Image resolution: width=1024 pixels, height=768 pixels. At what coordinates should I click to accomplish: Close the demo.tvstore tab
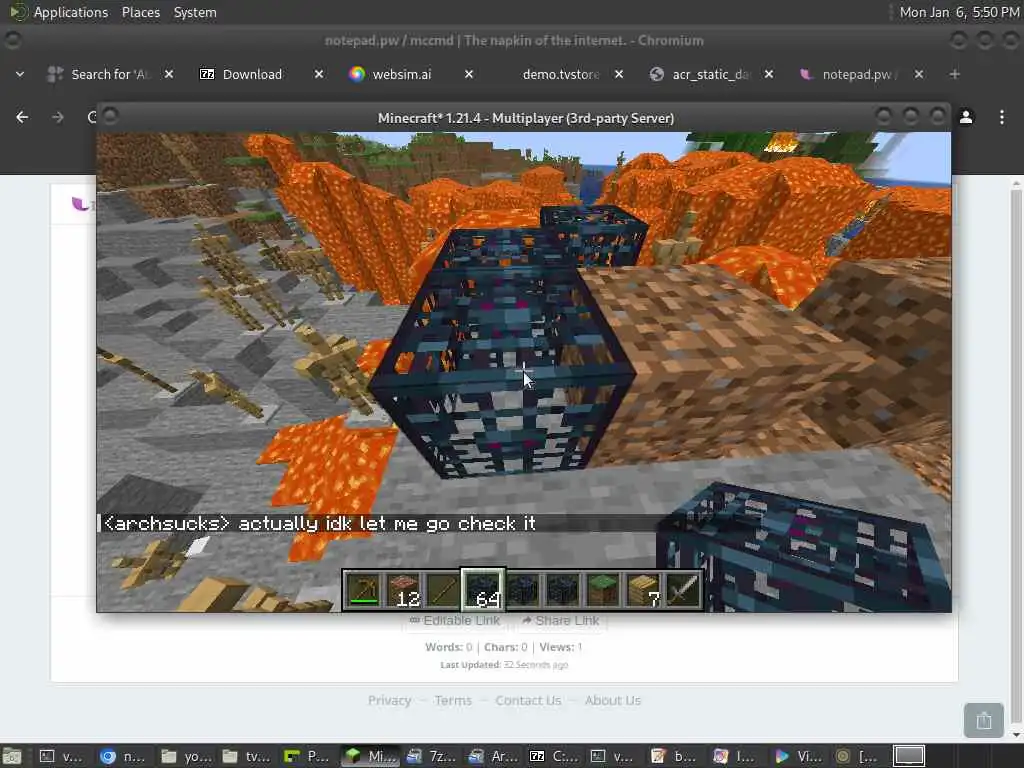(x=619, y=74)
